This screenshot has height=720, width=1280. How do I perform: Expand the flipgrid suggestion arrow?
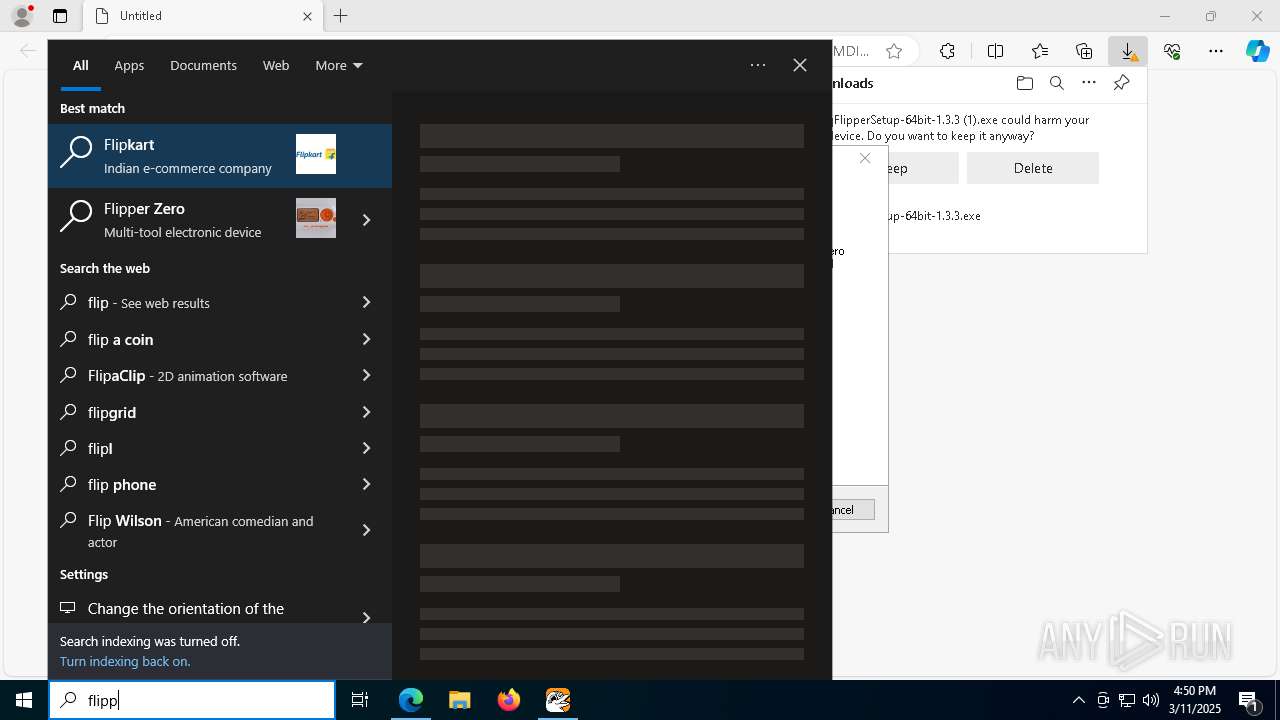(x=367, y=412)
